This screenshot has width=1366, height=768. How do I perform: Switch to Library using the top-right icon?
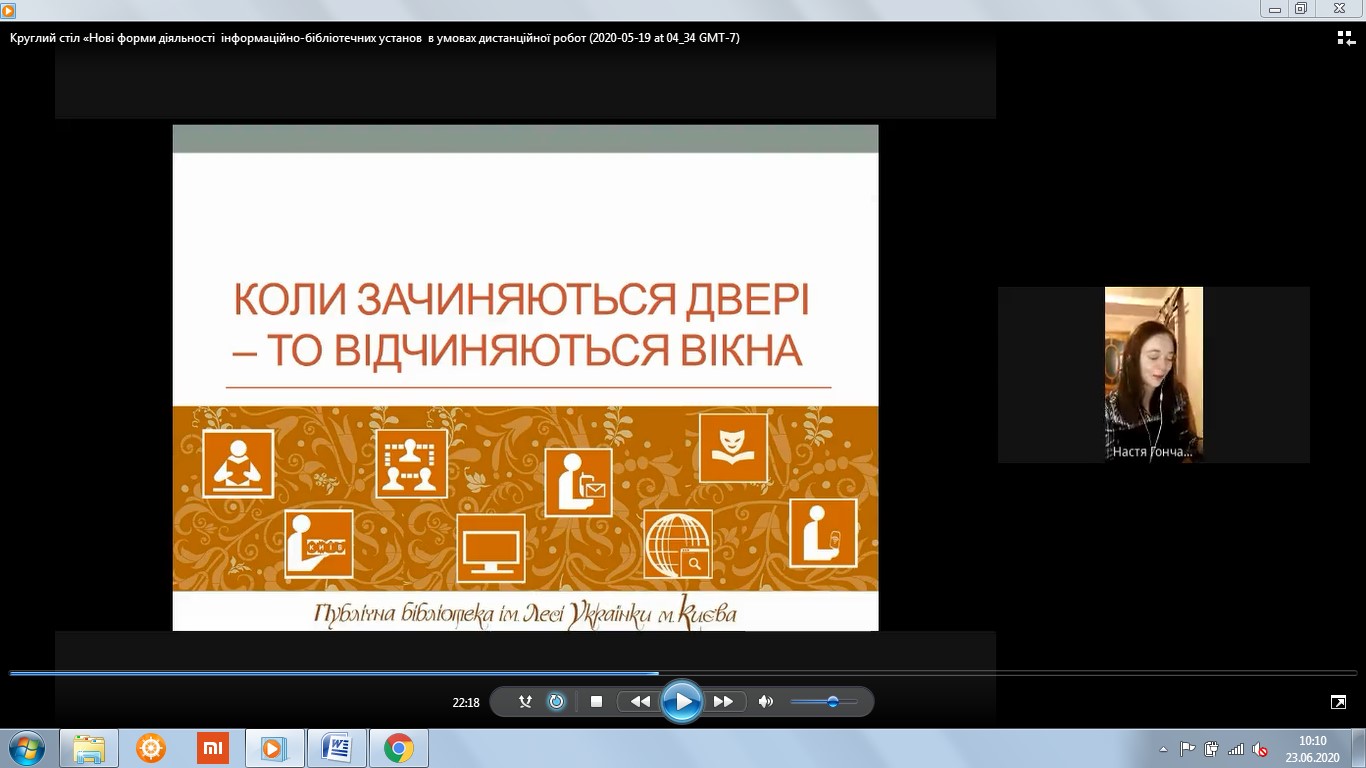[x=1346, y=38]
